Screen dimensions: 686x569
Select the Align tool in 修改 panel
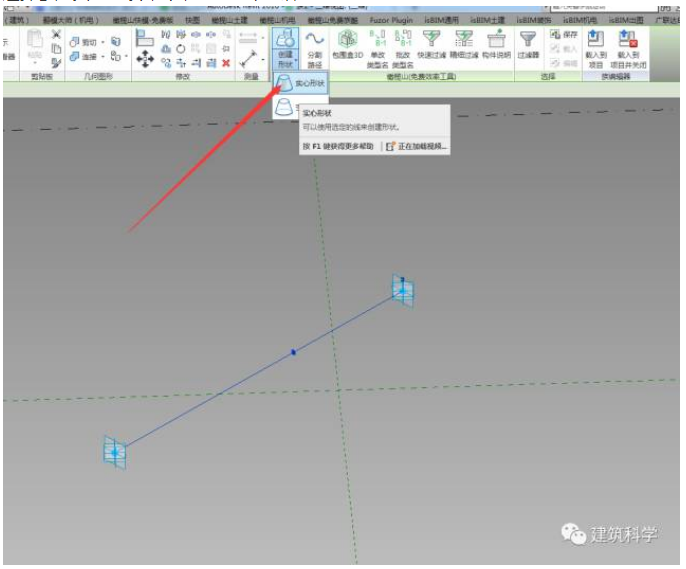[144, 38]
